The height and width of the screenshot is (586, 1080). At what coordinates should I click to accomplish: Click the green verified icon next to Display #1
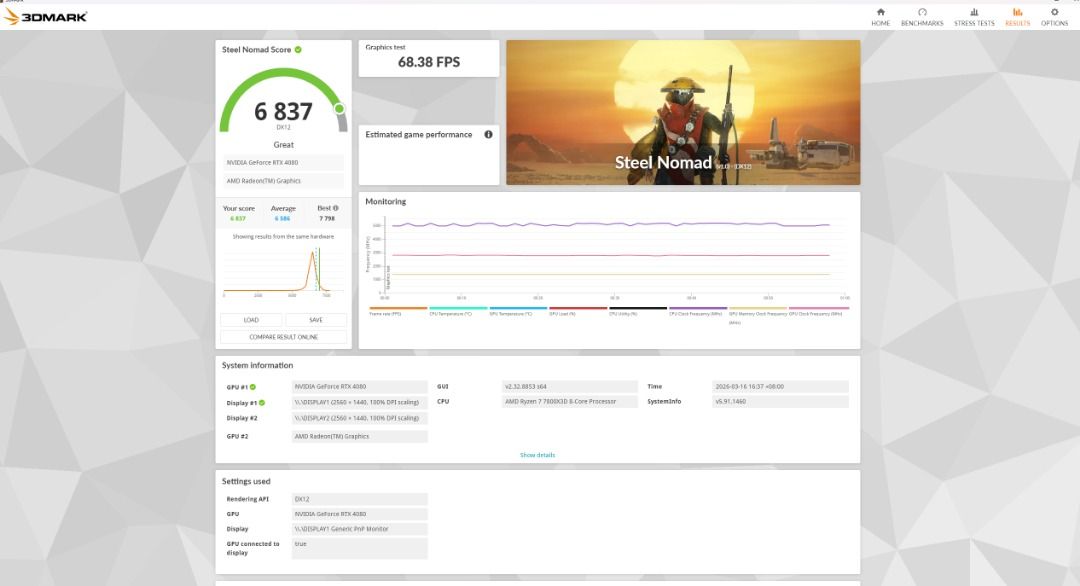(262, 403)
